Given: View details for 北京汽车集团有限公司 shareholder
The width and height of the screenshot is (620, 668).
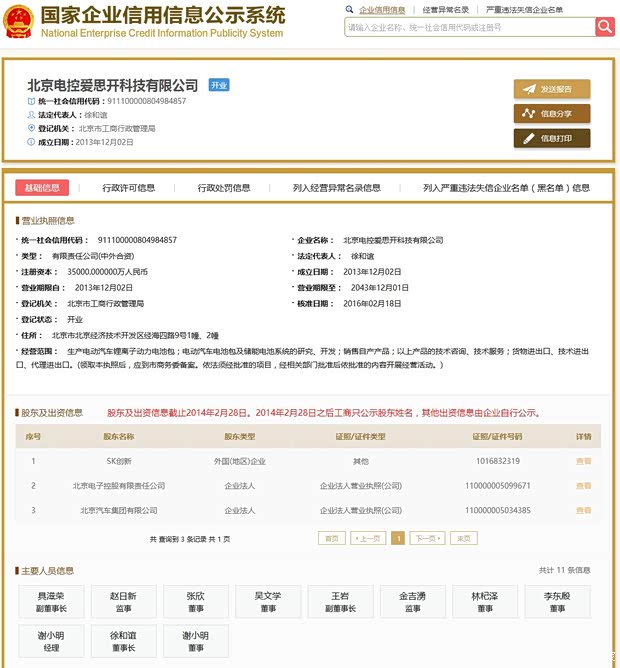Looking at the screenshot, I should [583, 511].
